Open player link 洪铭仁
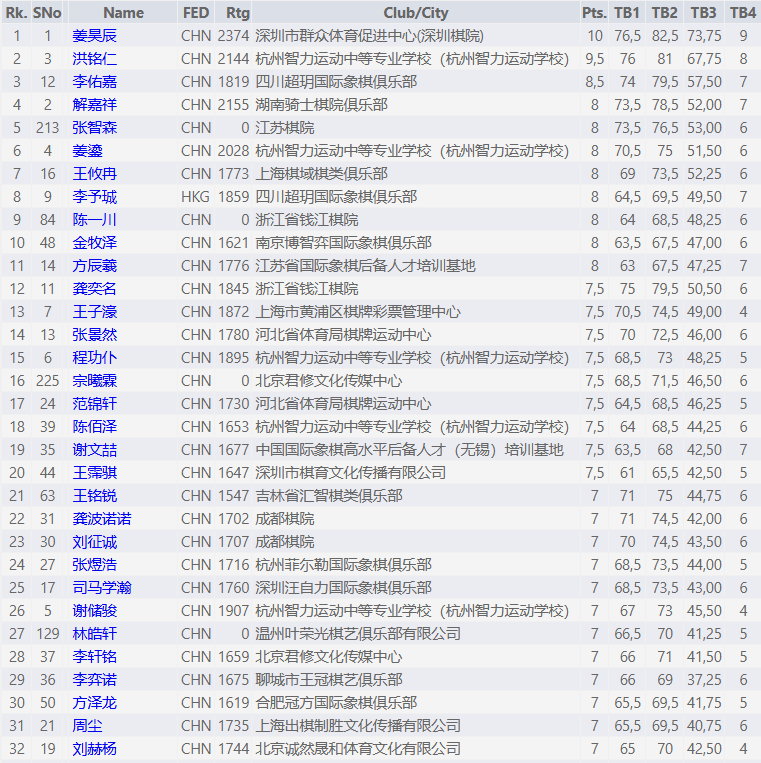 click(x=94, y=58)
